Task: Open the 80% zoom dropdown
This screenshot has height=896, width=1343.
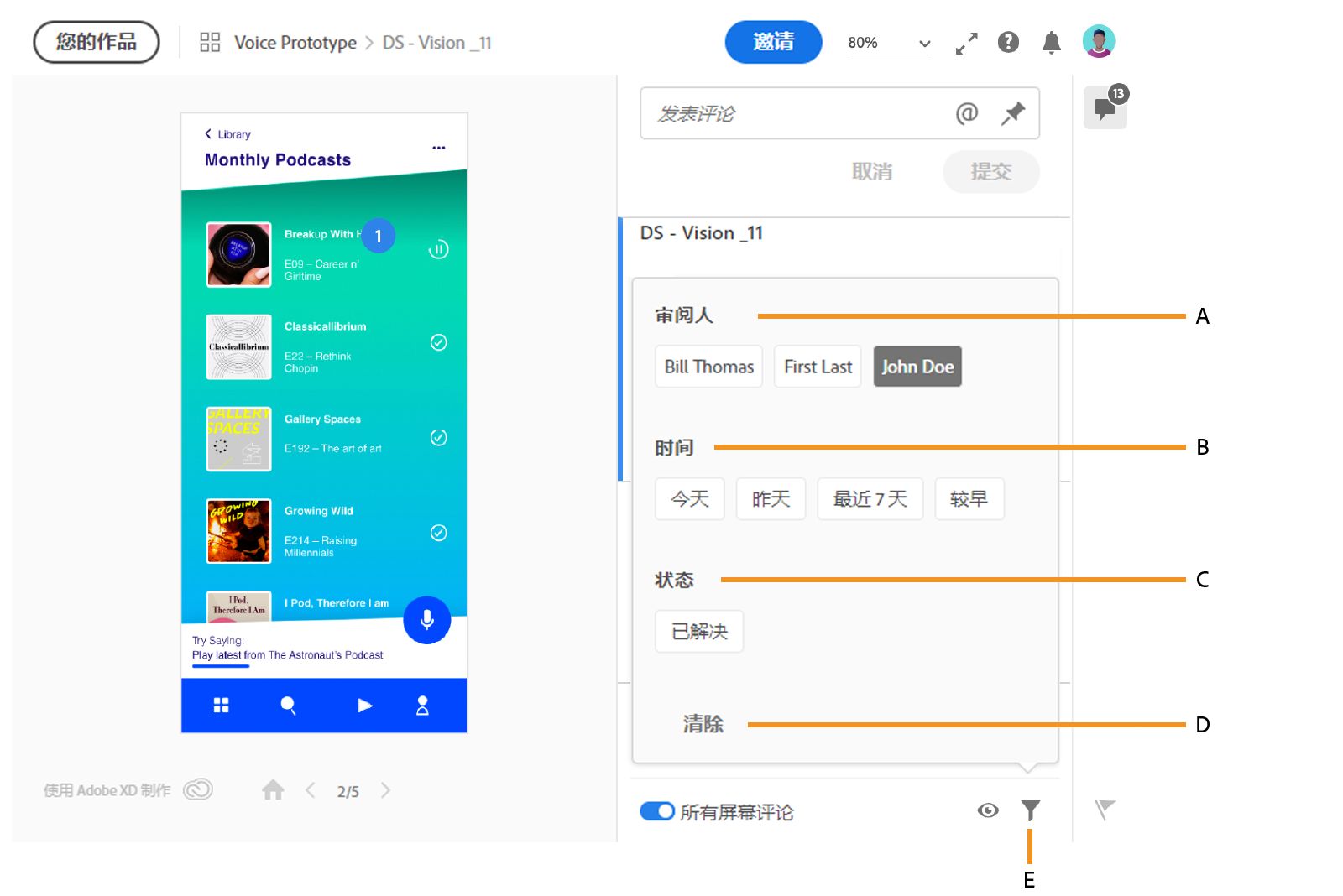Action: [889, 43]
